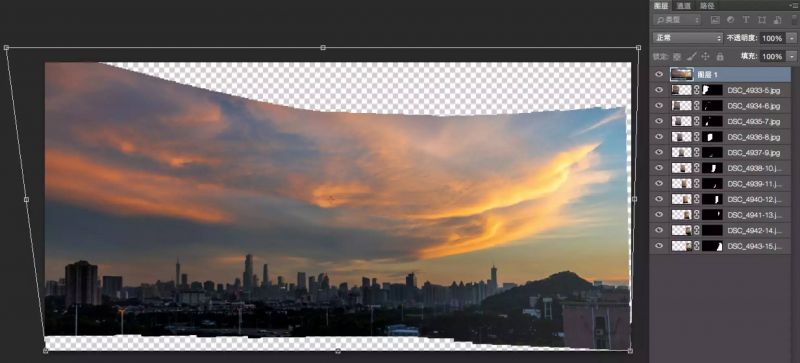The height and width of the screenshot is (363, 800).
Task: Hide the DSC_4933-5.jpg layer
Action: tap(659, 90)
